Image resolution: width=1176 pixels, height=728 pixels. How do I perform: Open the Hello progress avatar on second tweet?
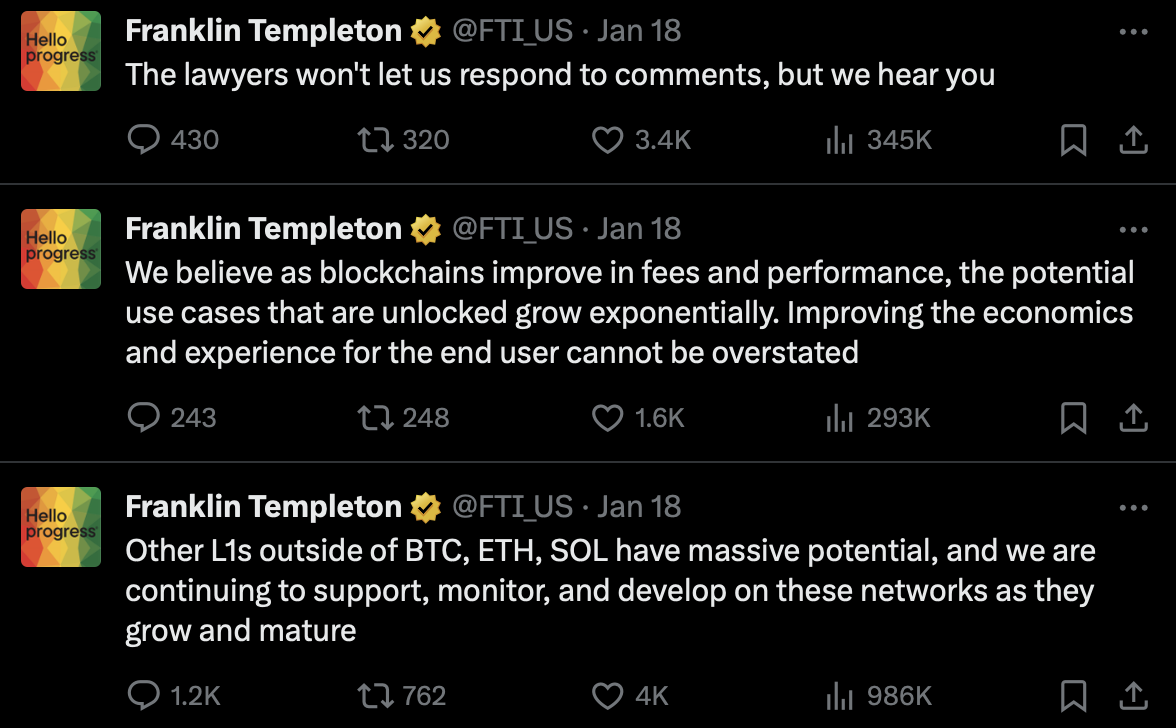tap(61, 249)
